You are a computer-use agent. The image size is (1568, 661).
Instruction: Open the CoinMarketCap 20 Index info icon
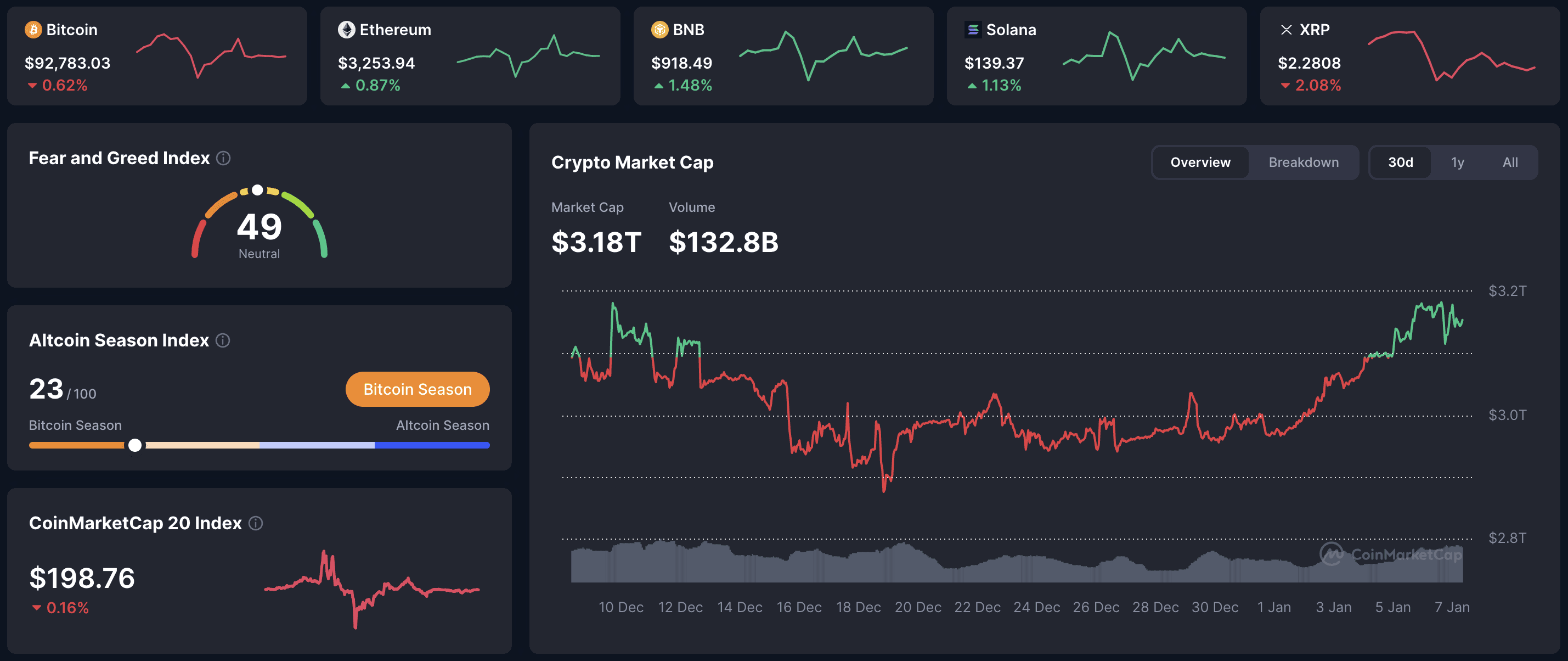click(256, 523)
